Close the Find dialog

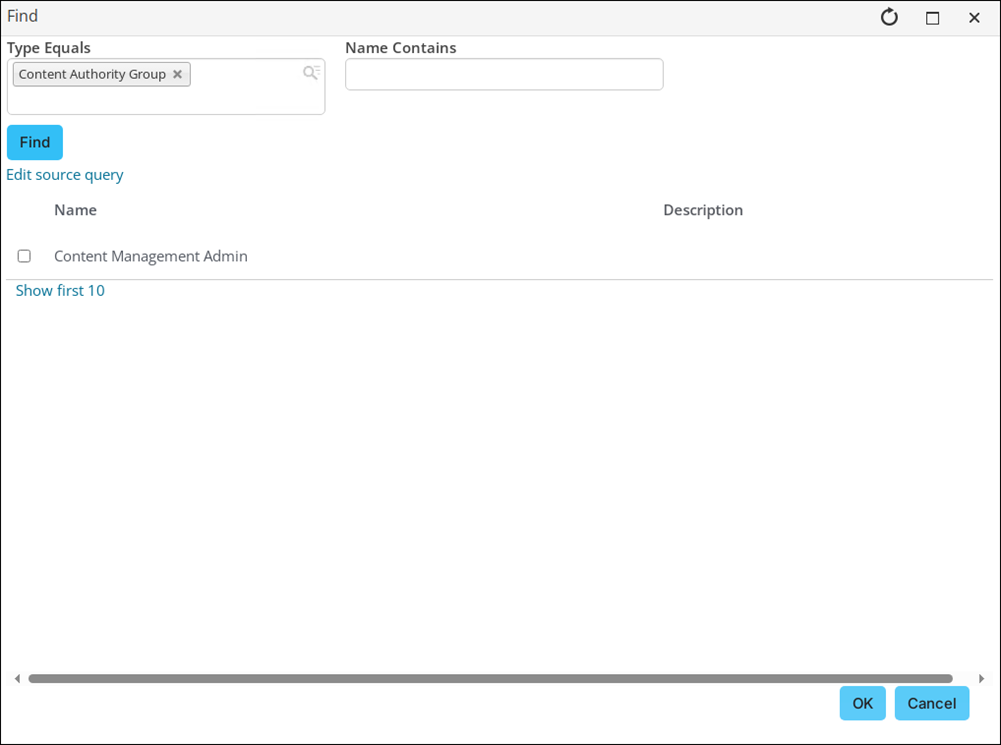click(x=974, y=18)
